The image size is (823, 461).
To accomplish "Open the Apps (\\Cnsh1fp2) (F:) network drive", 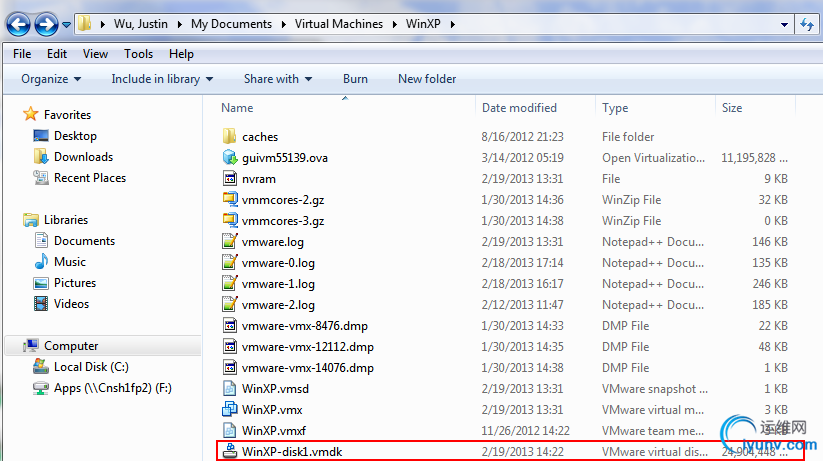I will click(x=112, y=388).
